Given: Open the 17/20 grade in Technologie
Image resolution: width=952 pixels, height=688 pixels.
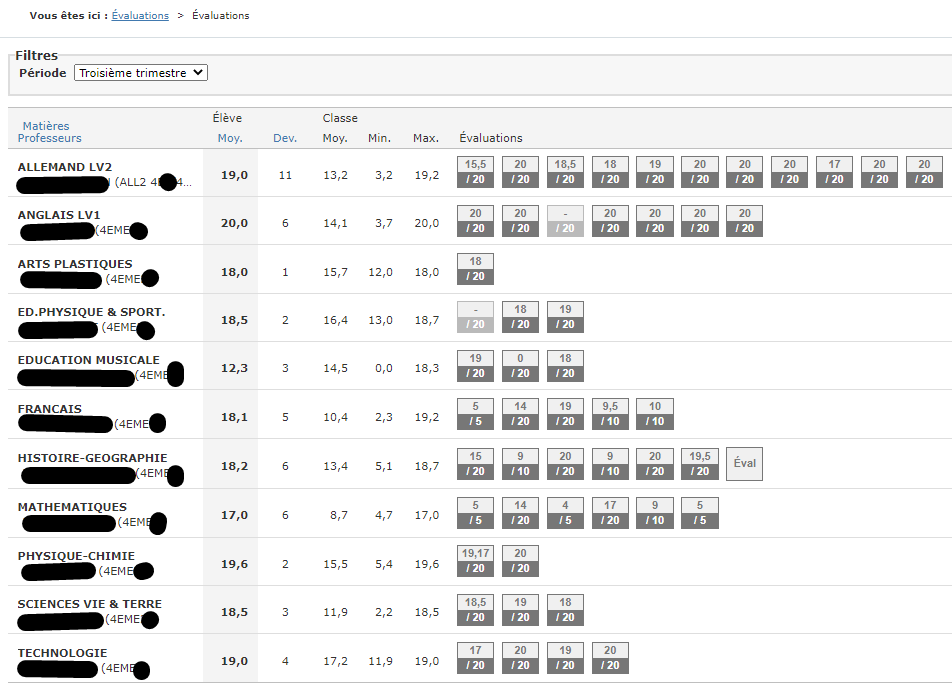Looking at the screenshot, I should 475,658.
